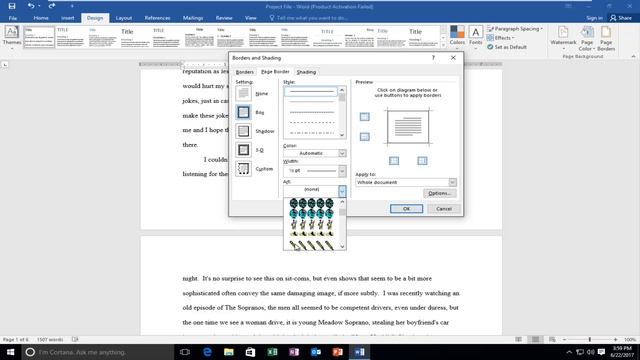Choose the teal globe art border
This screenshot has height=360, width=640.
311,213
